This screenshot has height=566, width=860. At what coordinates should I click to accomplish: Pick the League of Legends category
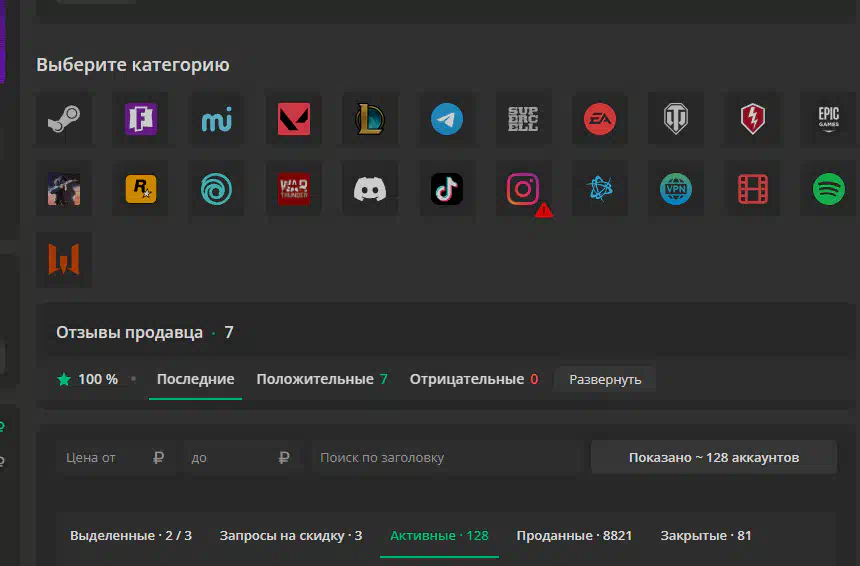click(x=370, y=119)
